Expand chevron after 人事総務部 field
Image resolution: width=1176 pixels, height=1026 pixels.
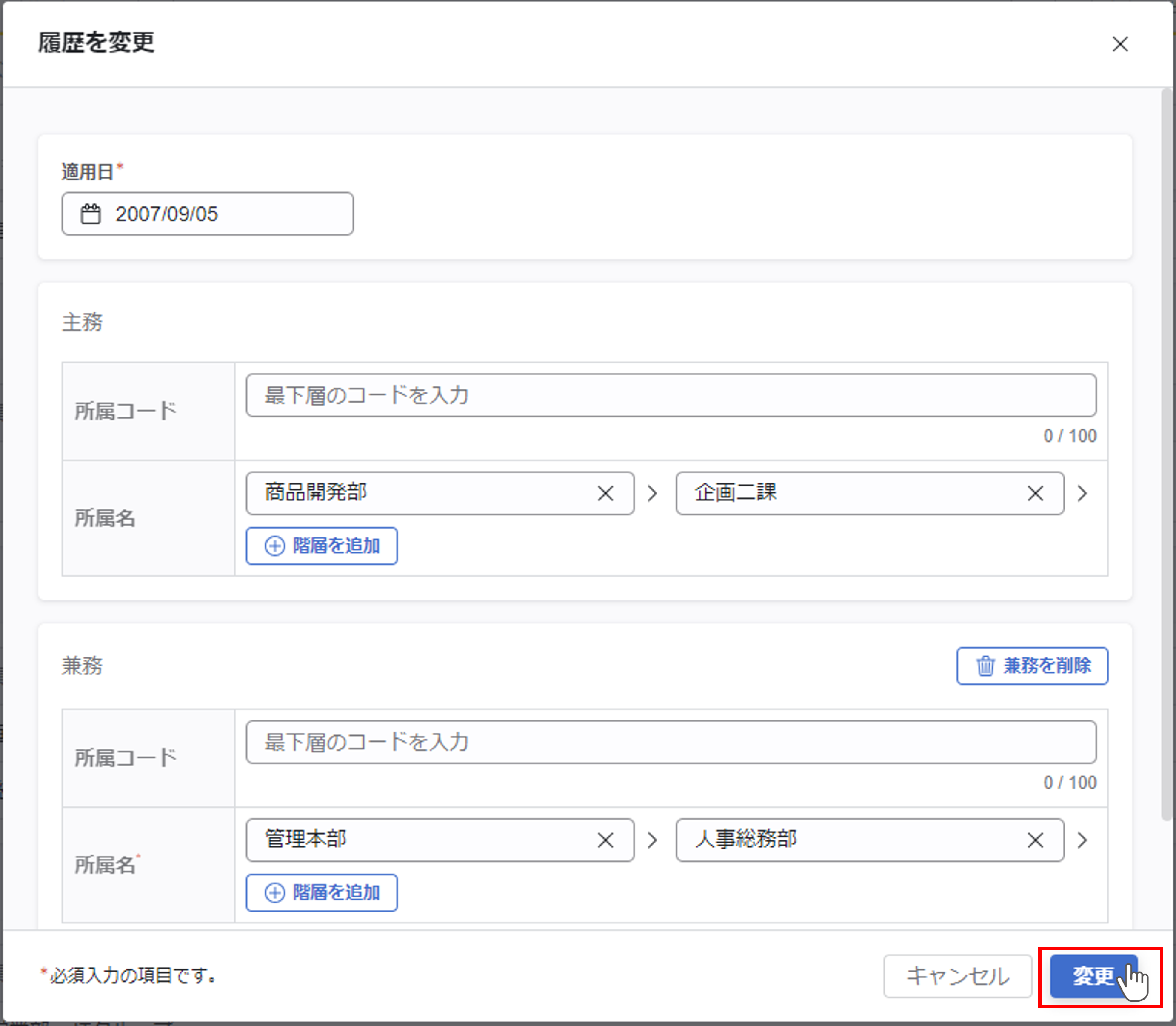1082,840
